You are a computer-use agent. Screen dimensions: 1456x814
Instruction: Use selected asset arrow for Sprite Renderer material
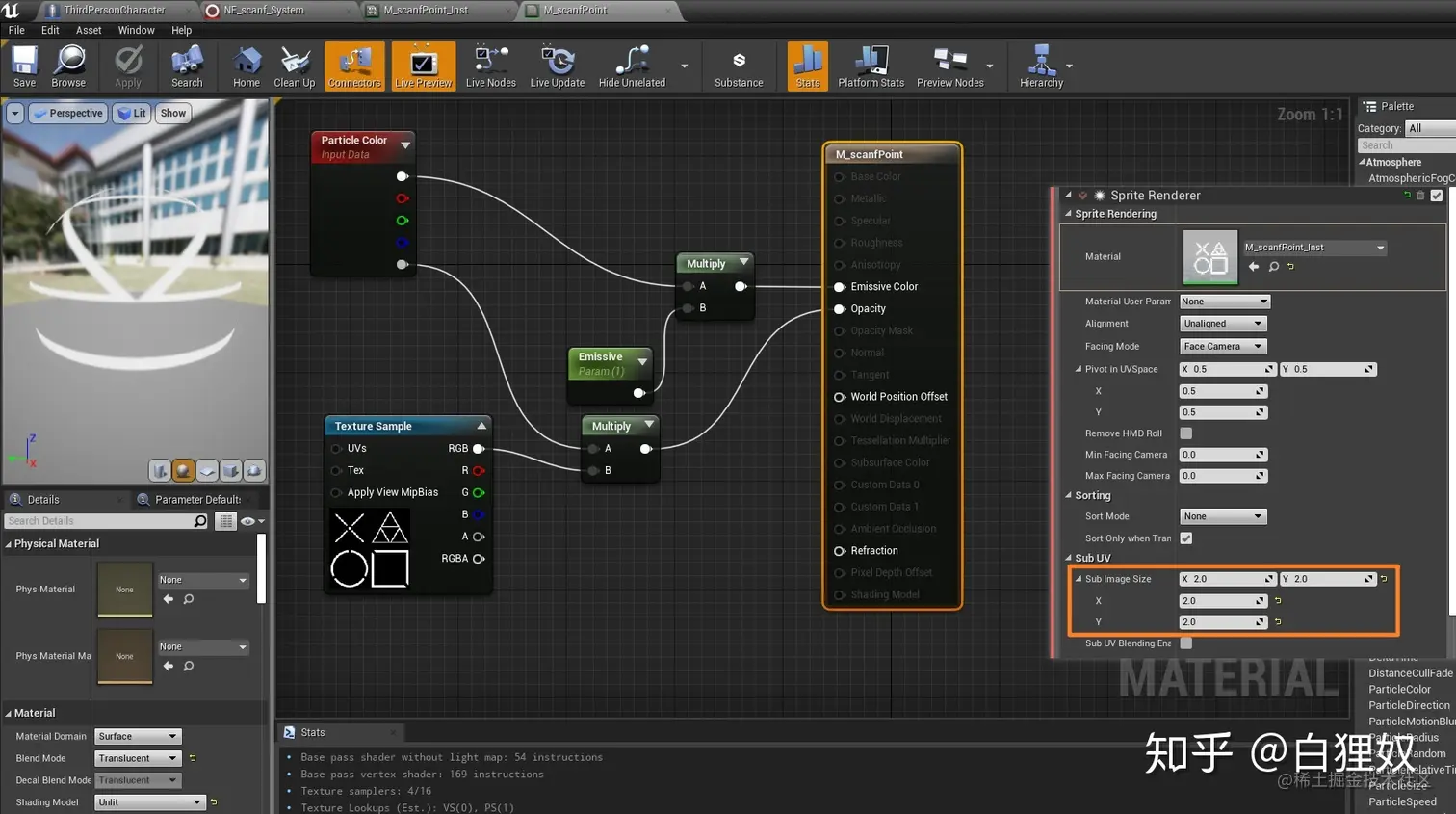coord(1254,267)
